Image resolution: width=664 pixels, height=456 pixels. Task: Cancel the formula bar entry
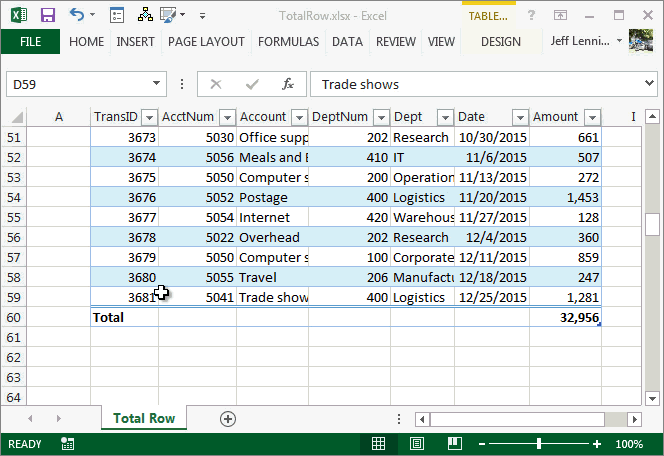click(216, 84)
